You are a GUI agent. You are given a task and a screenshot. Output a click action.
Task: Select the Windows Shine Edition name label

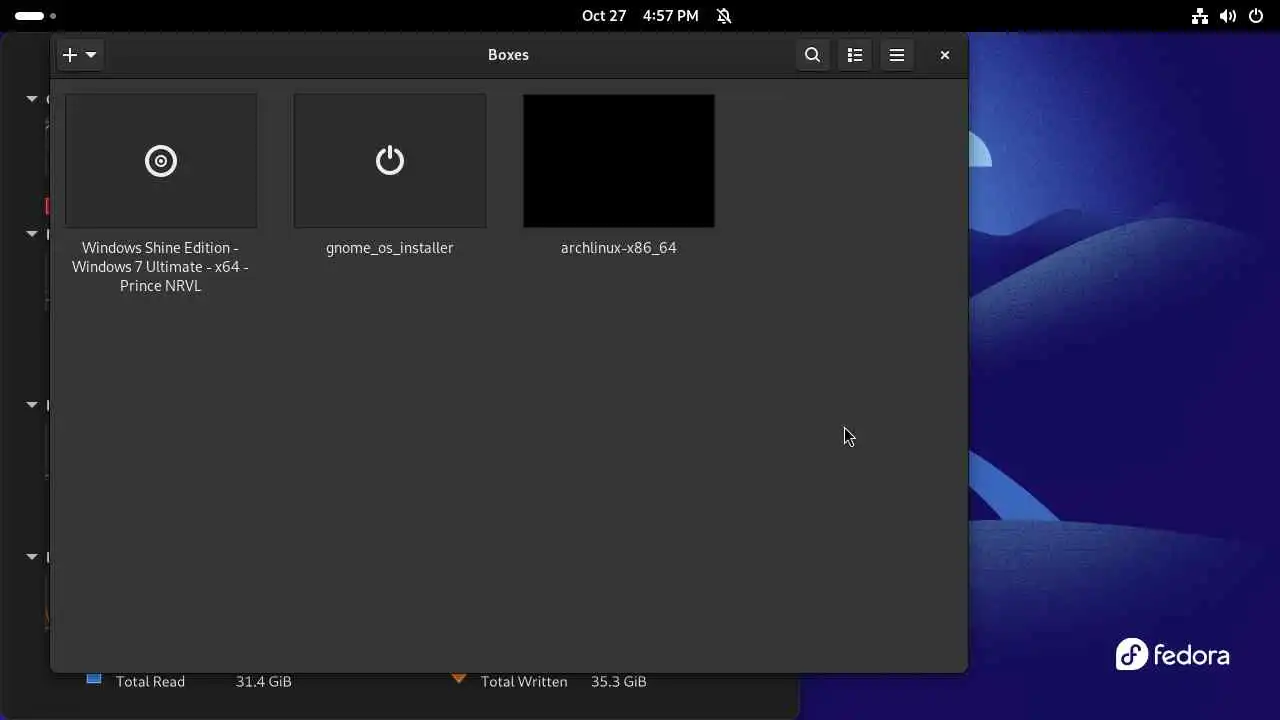(x=160, y=266)
